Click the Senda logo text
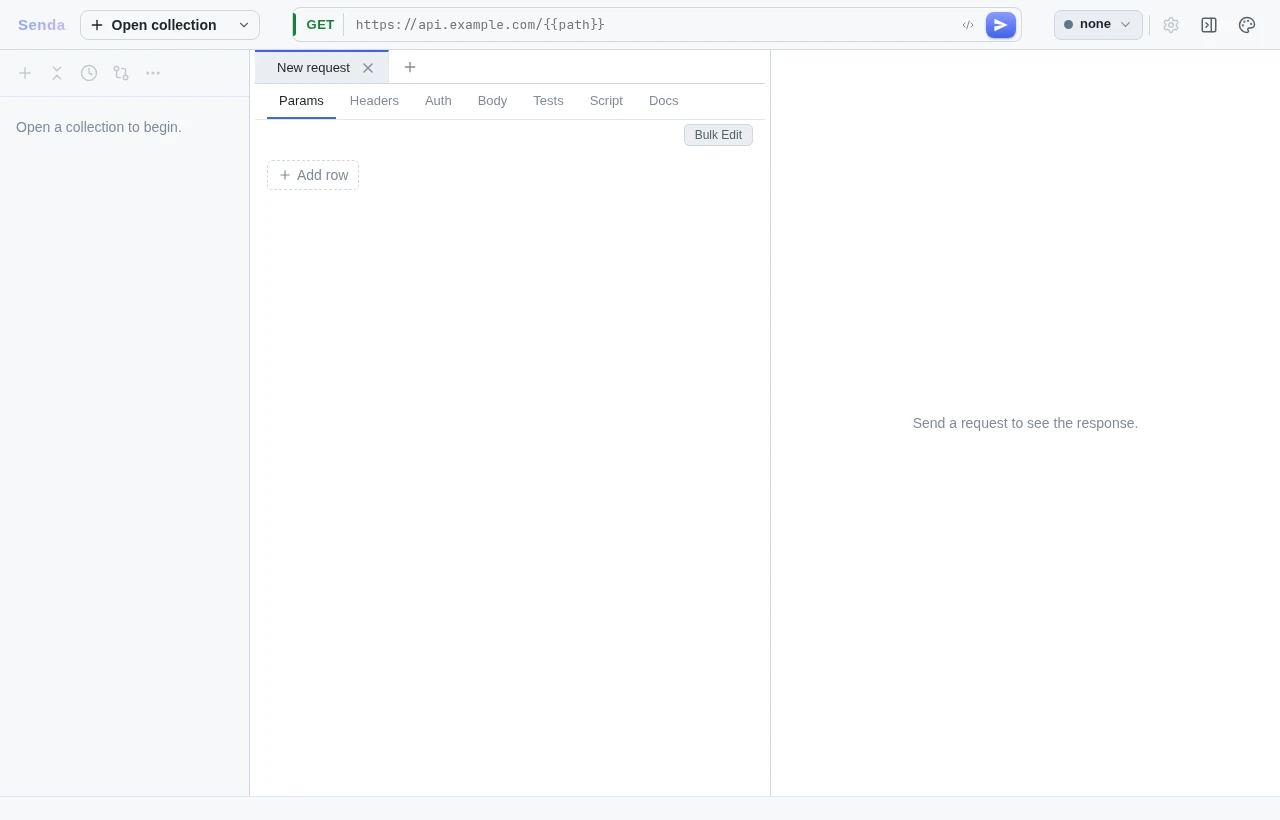 coord(41,25)
